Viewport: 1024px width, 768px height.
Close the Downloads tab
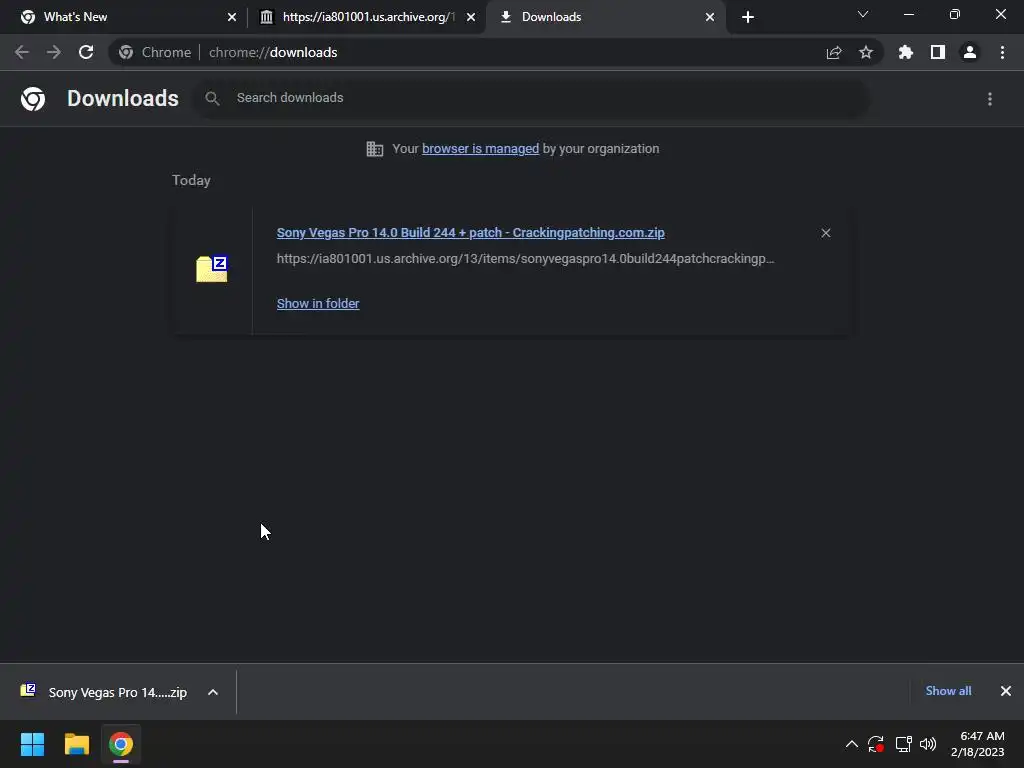click(x=710, y=17)
